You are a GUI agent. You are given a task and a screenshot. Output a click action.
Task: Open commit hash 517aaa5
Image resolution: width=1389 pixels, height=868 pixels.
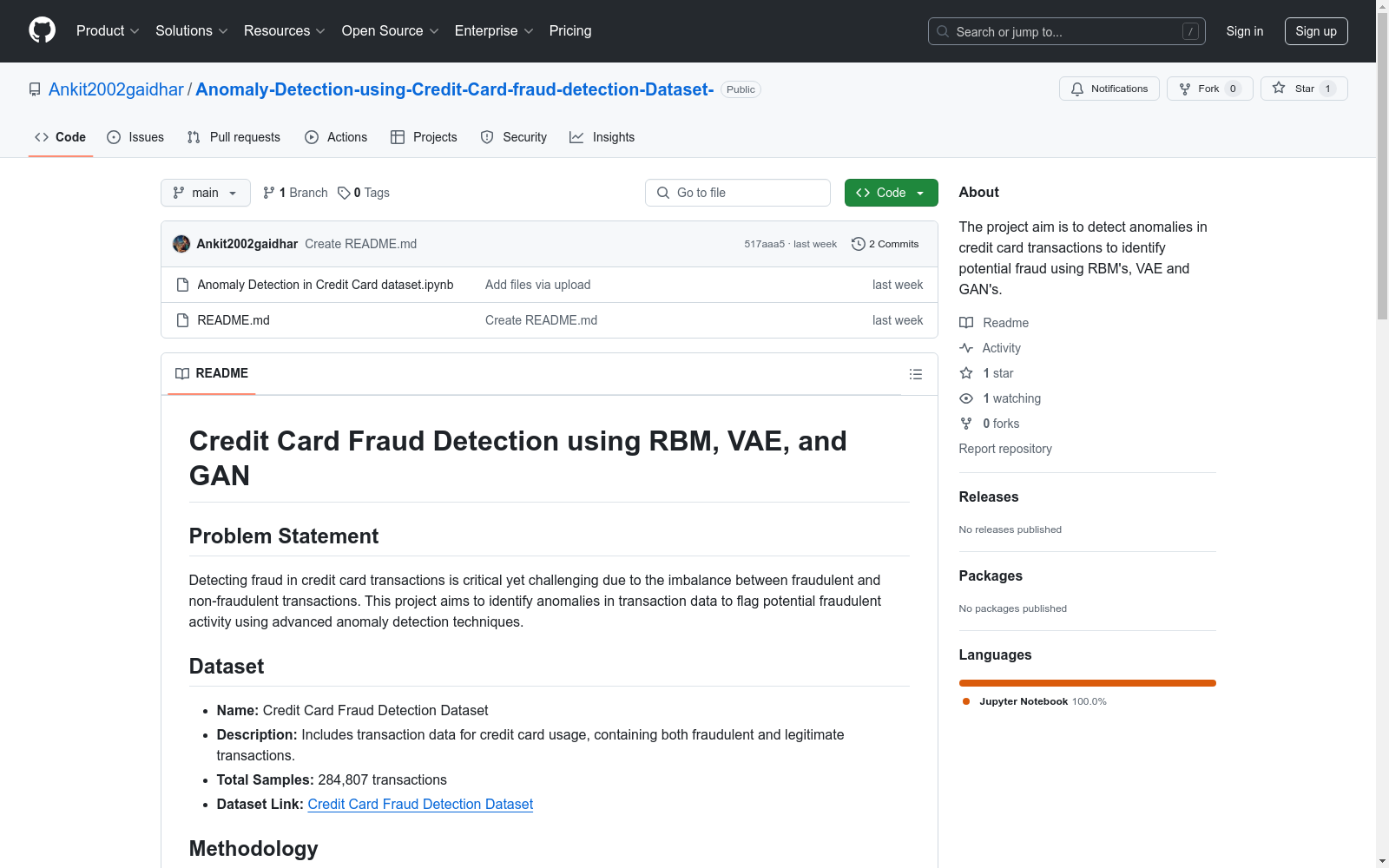764,244
